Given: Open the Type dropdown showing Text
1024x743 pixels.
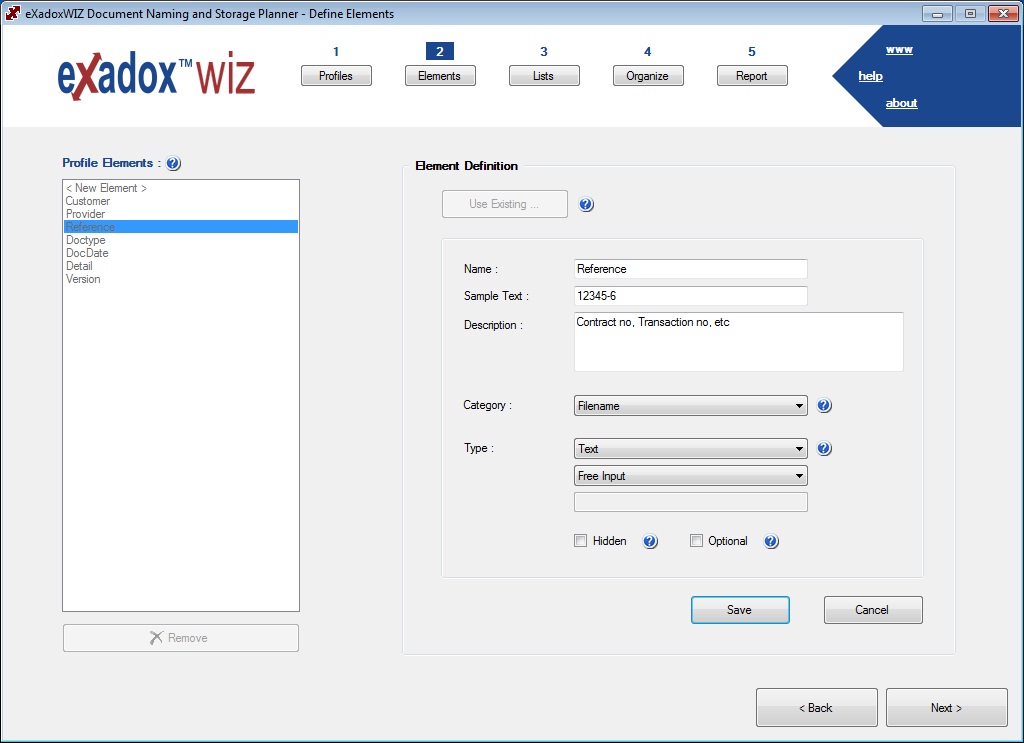Looking at the screenshot, I should pyautogui.click(x=691, y=449).
